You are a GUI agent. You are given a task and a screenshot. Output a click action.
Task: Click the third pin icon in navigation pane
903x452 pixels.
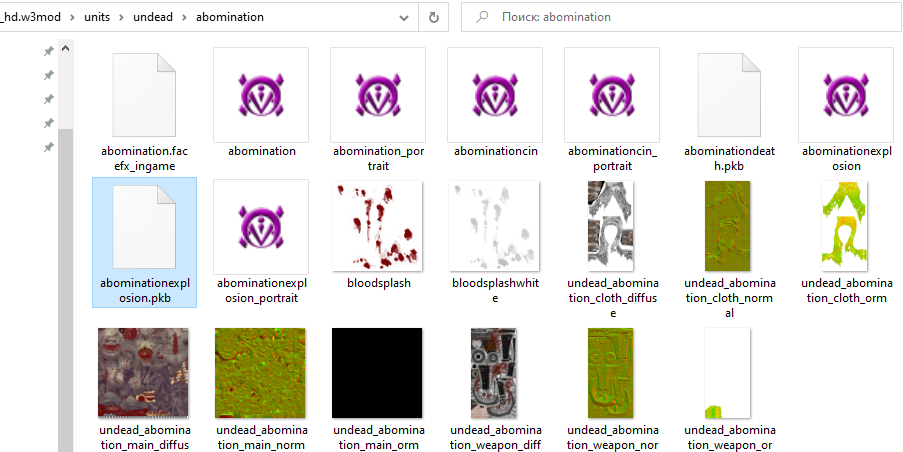click(x=49, y=100)
